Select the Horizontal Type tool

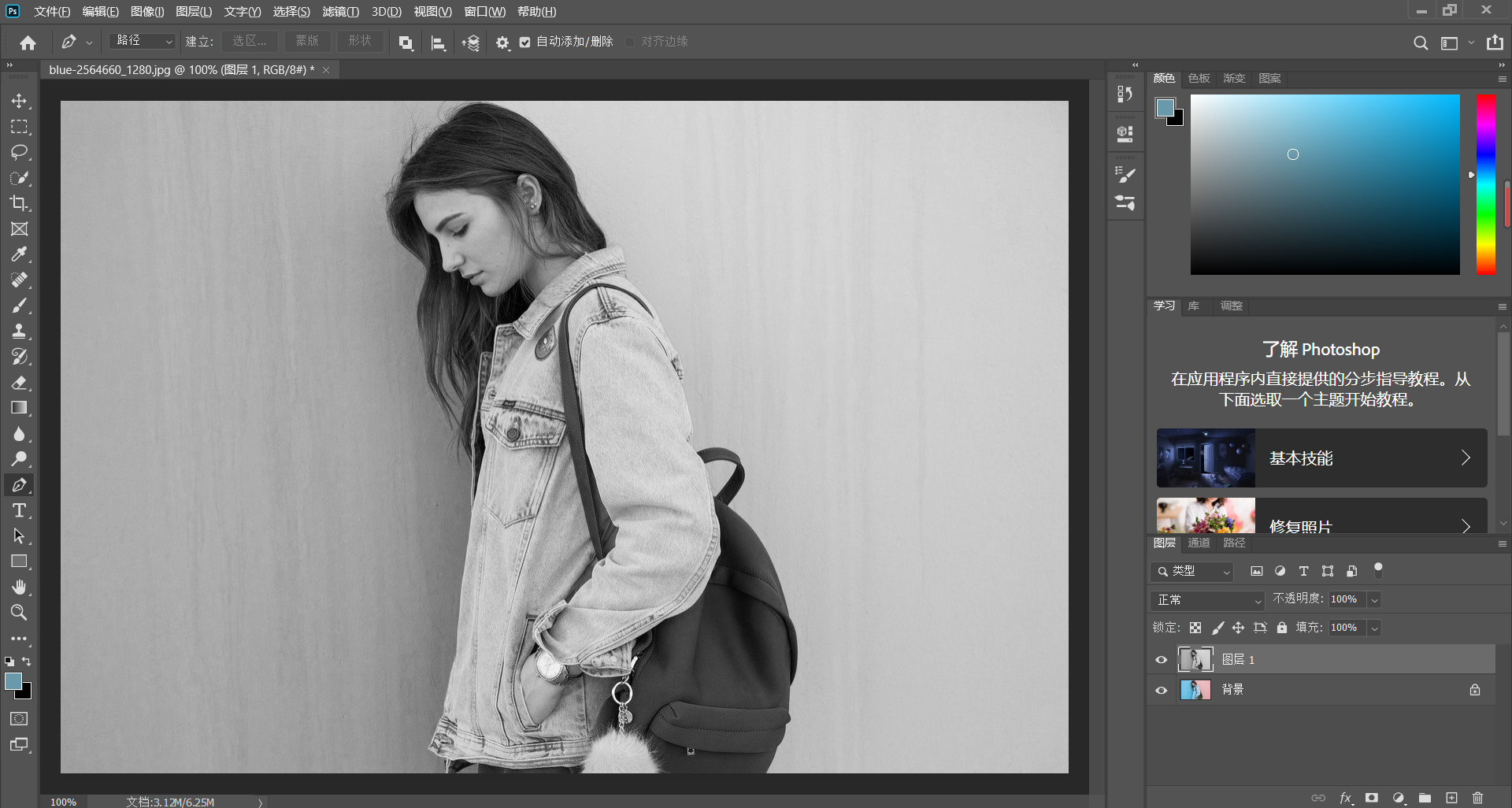coord(19,510)
